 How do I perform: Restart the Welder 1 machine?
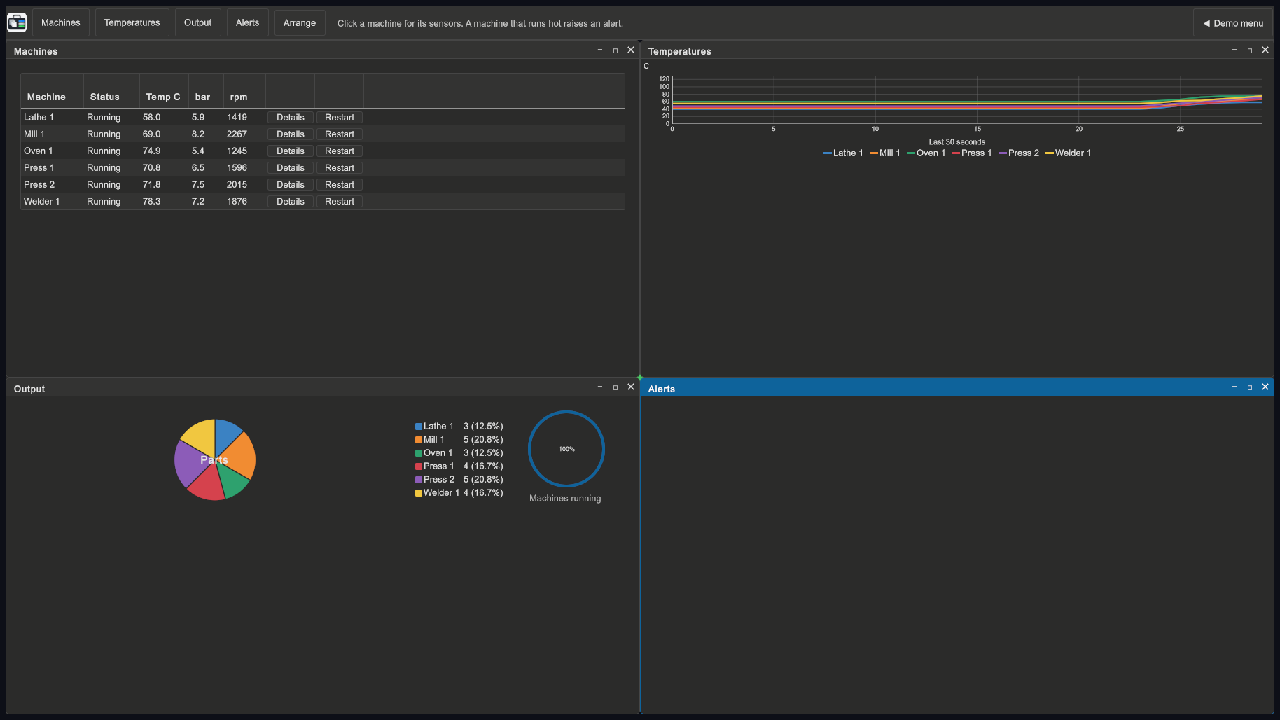[339, 202]
